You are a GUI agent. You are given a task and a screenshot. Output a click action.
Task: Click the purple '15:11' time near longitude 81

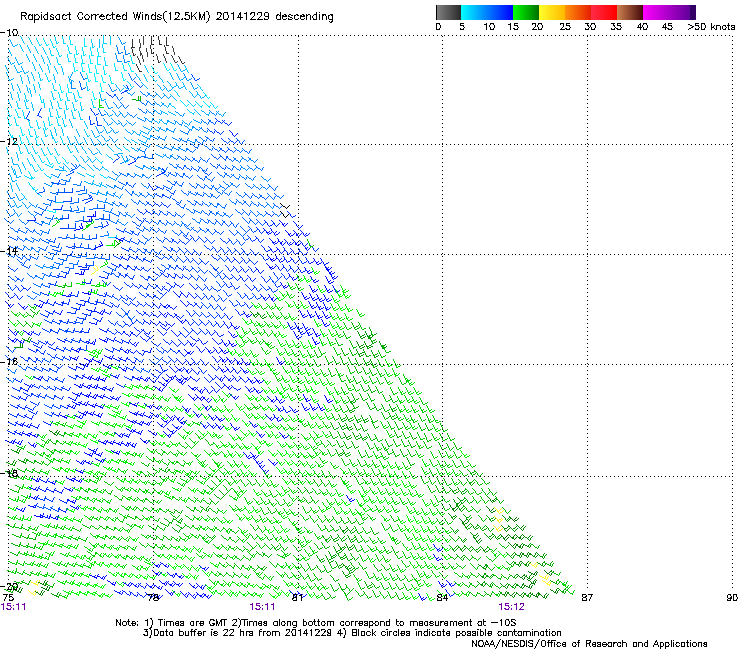click(262, 607)
